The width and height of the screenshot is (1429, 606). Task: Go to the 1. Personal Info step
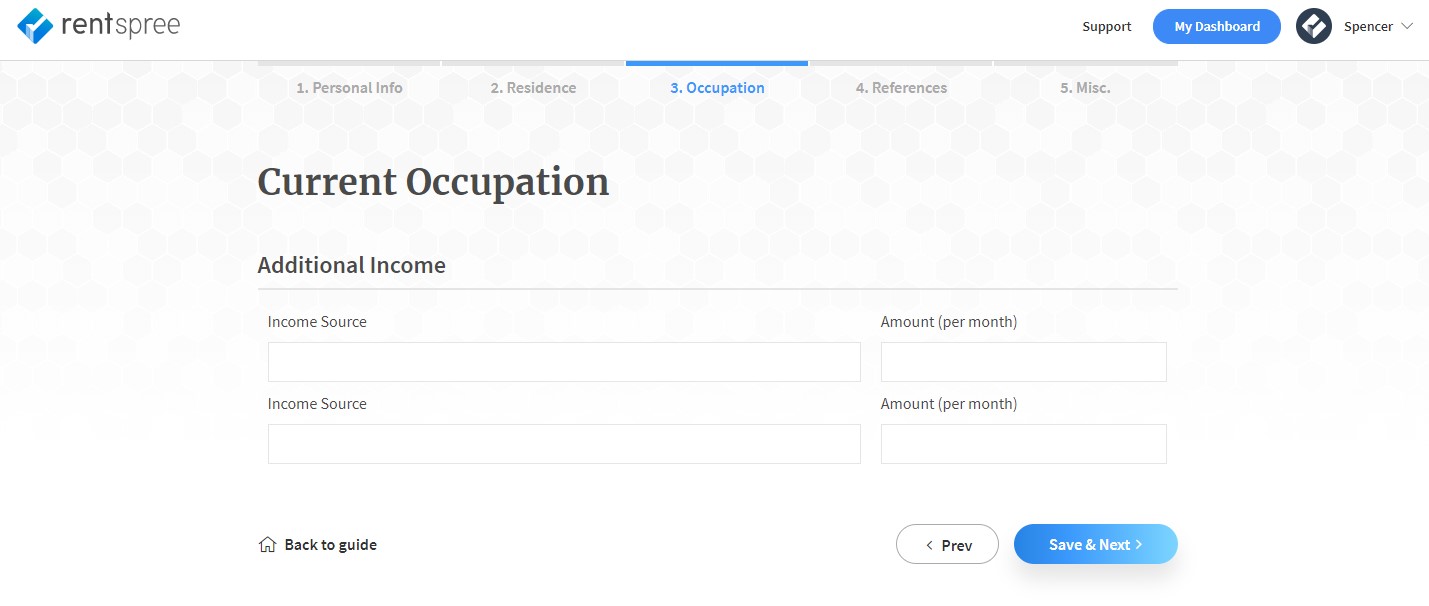(349, 87)
